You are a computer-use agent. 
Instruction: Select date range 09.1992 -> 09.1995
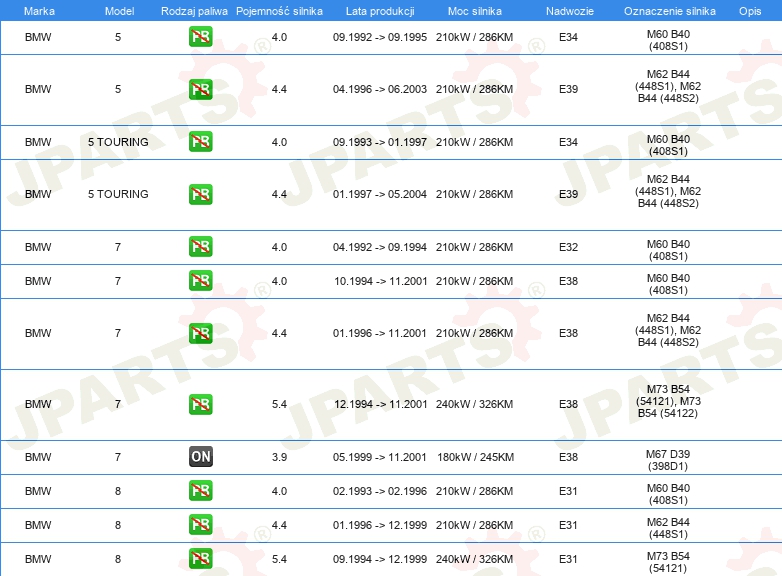click(x=380, y=37)
